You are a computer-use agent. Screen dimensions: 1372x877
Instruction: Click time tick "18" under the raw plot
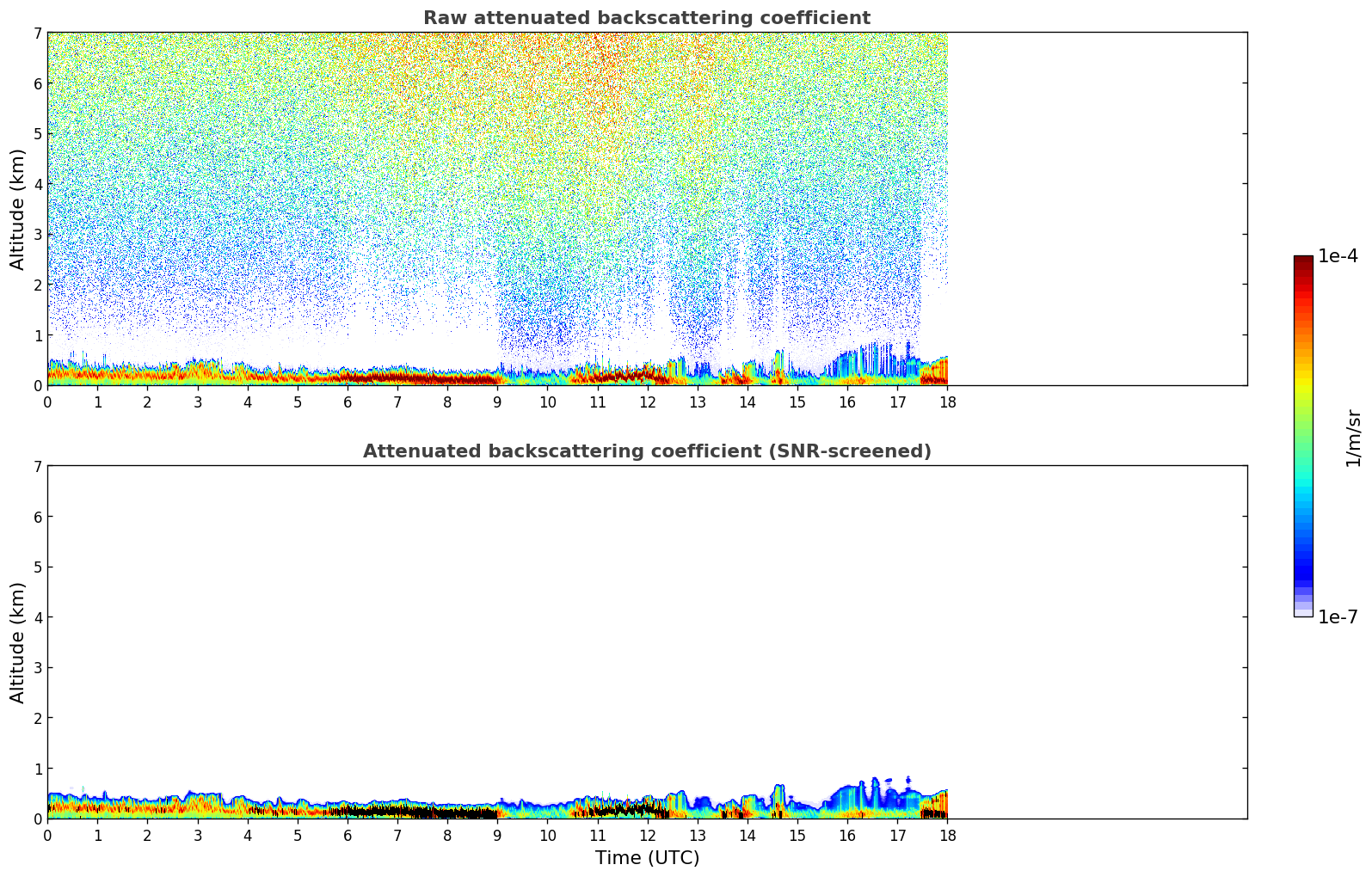coord(947,402)
